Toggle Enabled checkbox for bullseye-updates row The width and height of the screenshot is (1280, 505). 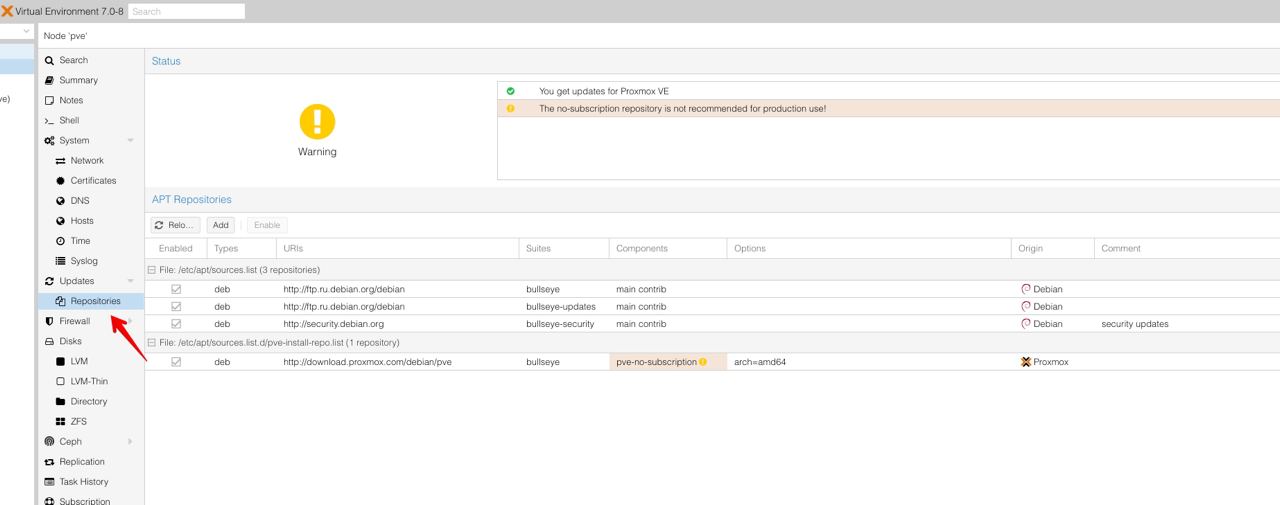pos(176,307)
